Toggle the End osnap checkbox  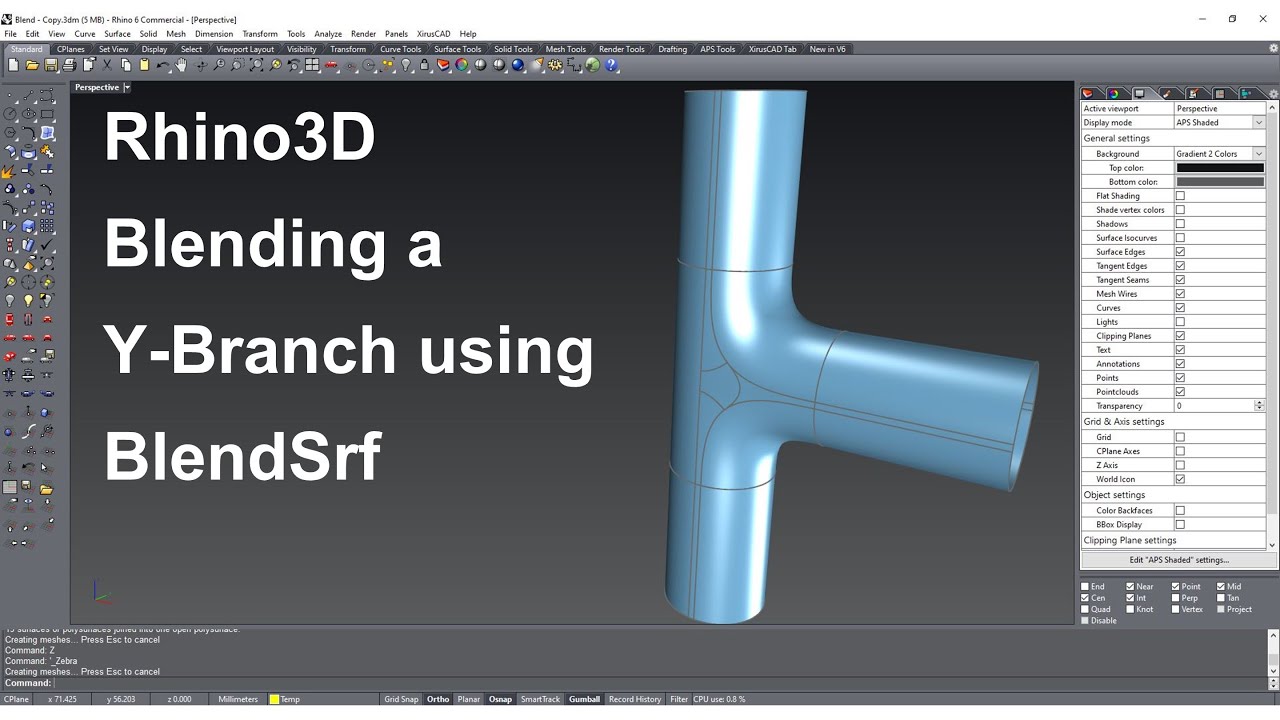tap(1085, 587)
